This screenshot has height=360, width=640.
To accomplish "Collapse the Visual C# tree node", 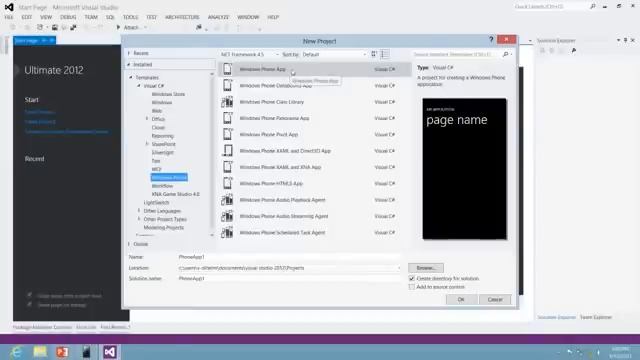I will (139, 86).
